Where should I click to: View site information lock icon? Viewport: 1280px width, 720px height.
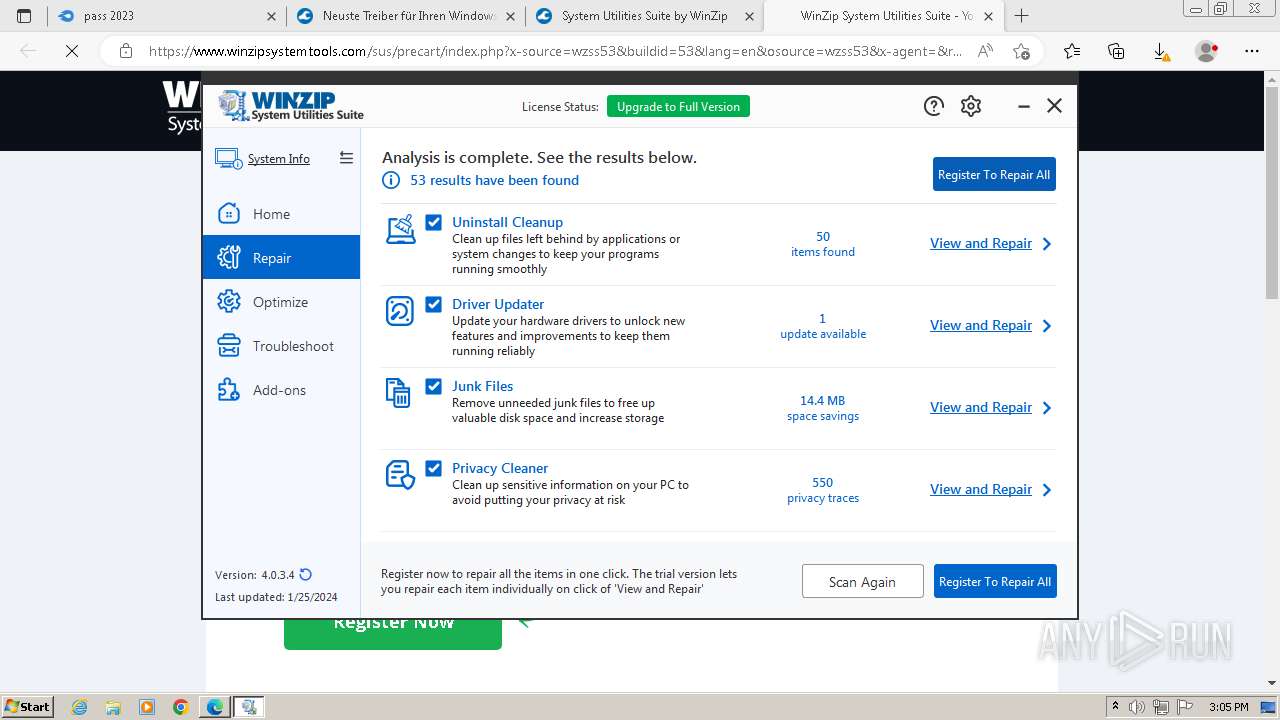tap(125, 51)
